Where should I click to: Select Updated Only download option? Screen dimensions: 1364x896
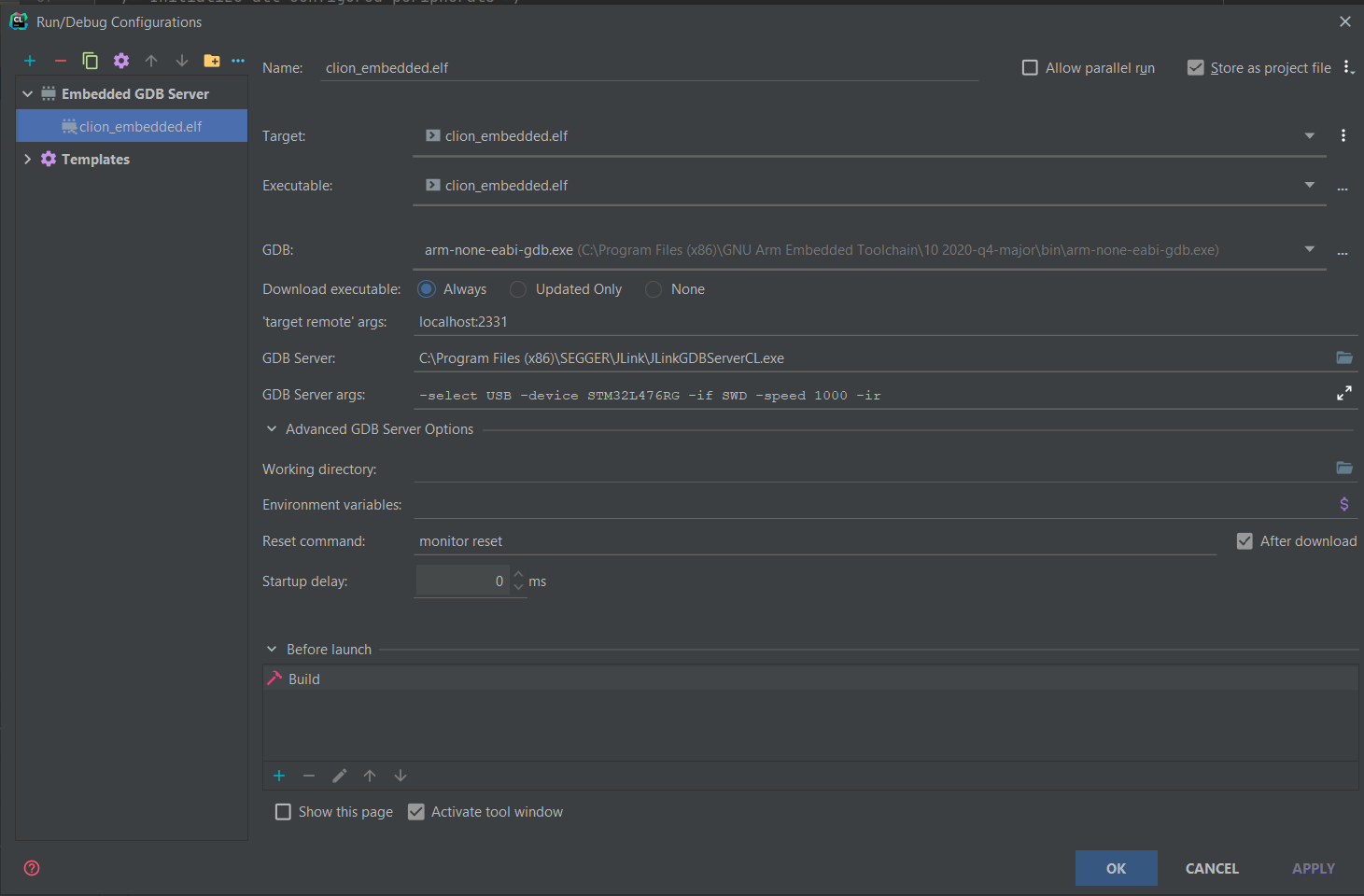coord(518,289)
